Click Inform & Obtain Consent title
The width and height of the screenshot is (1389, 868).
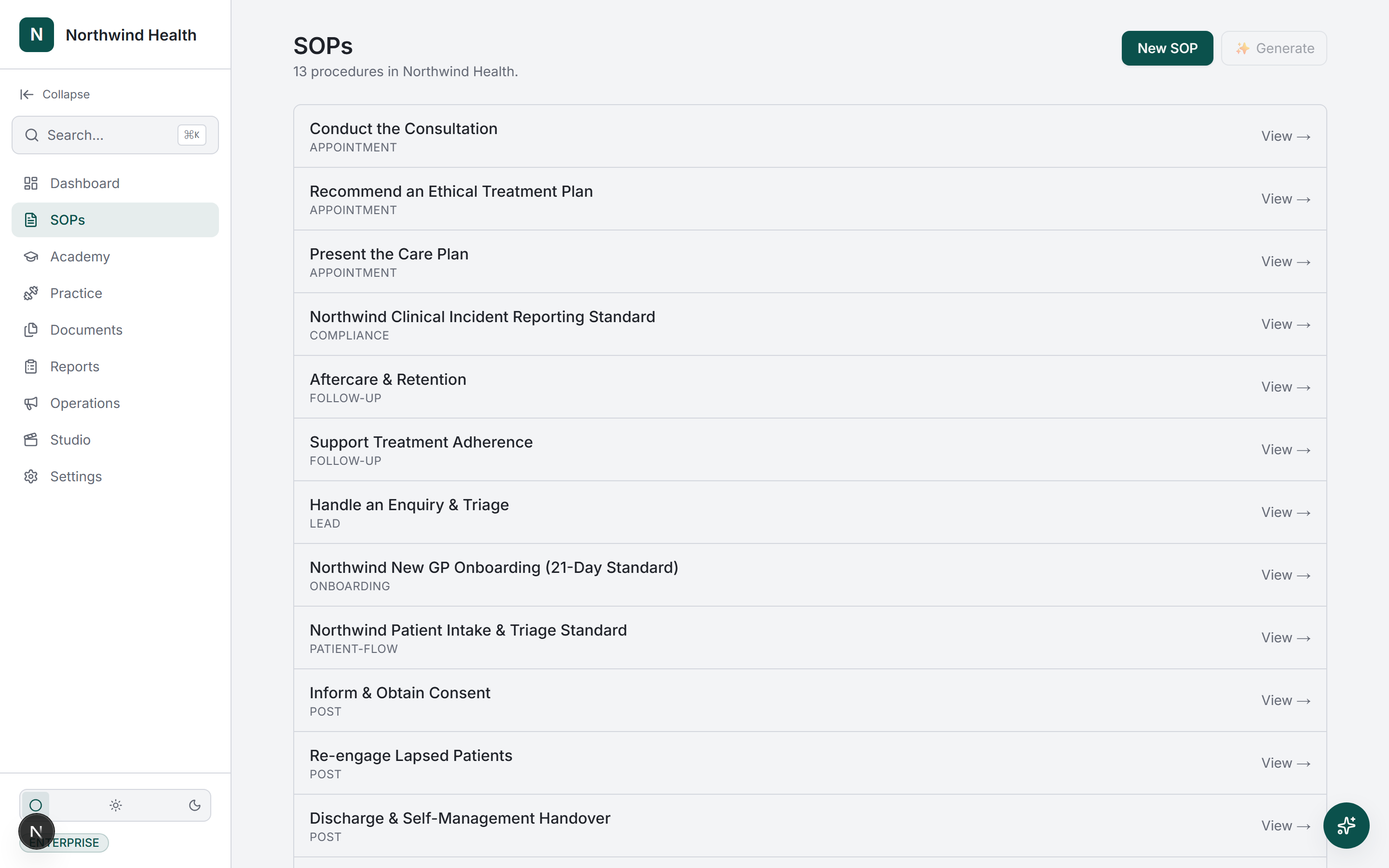(399, 692)
